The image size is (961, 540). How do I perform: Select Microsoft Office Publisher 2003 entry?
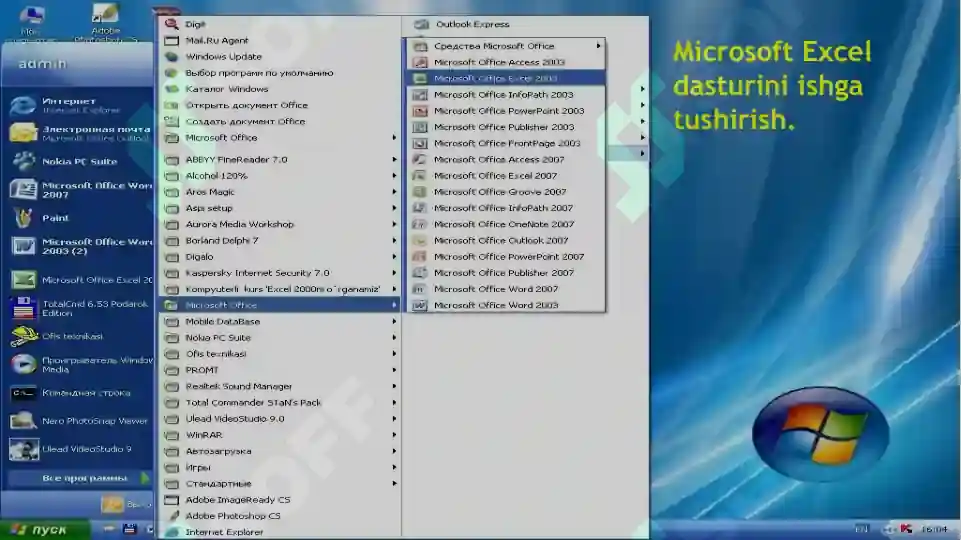[x=506, y=127]
